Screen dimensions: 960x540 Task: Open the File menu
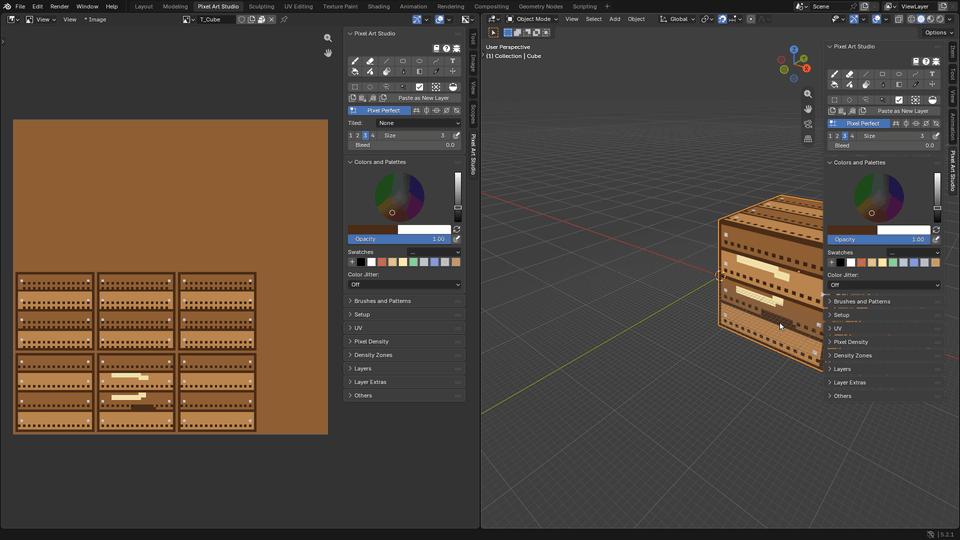[20, 6]
